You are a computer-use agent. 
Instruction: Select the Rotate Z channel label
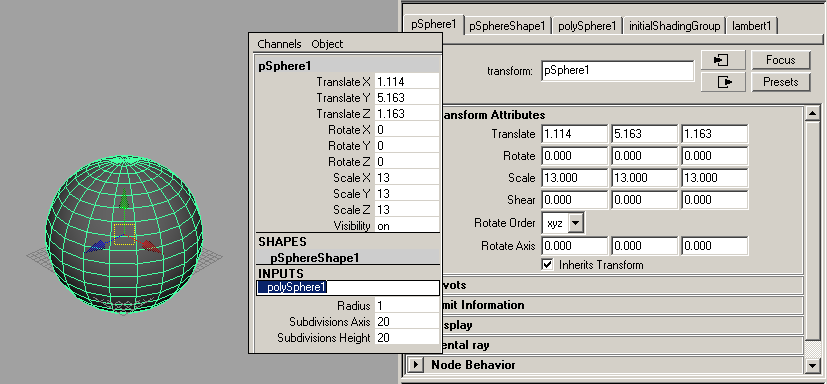click(349, 162)
